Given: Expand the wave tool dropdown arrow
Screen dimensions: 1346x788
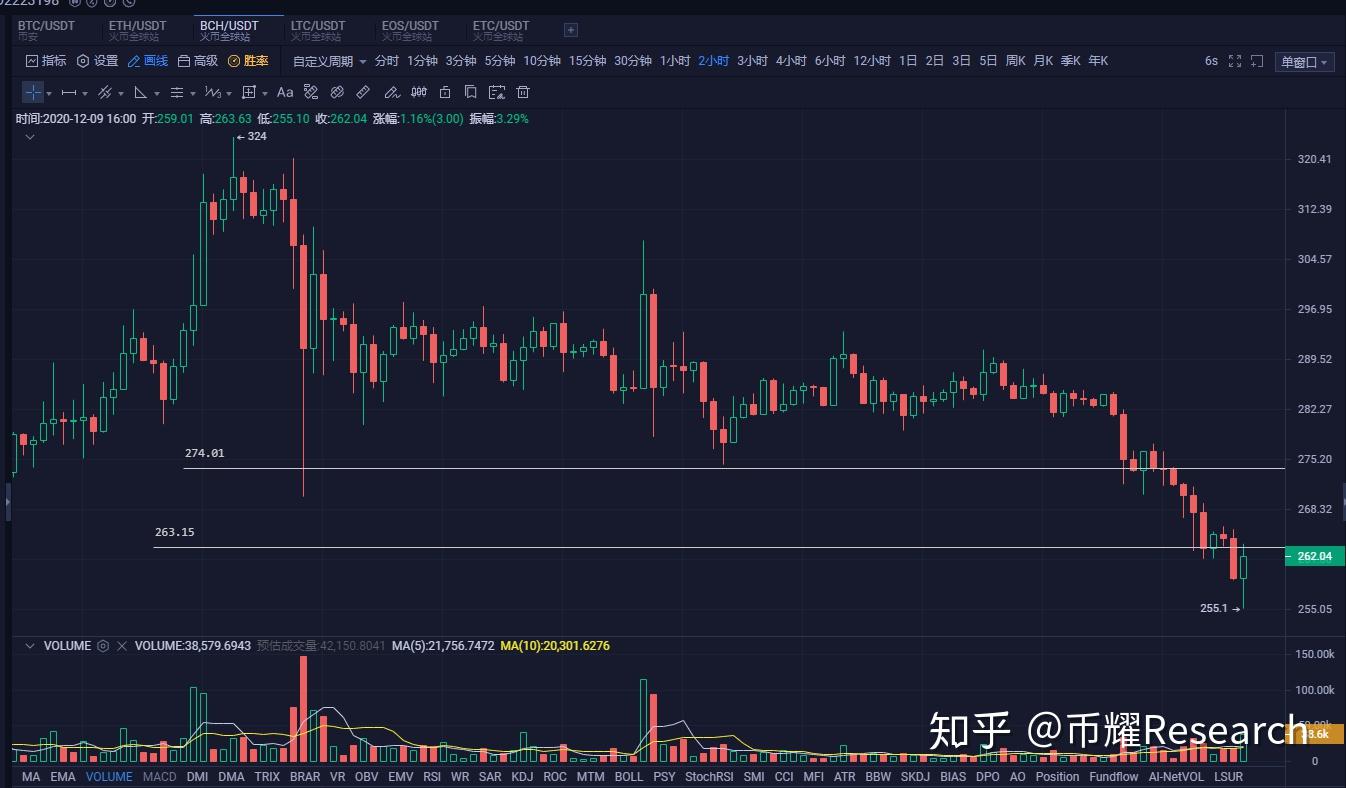Looking at the screenshot, I should [x=229, y=93].
